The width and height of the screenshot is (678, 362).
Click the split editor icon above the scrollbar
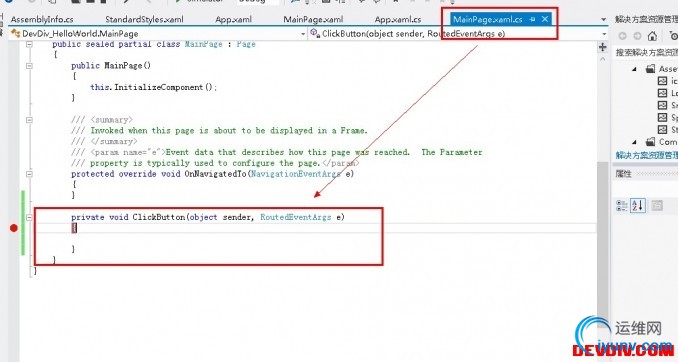(603, 47)
